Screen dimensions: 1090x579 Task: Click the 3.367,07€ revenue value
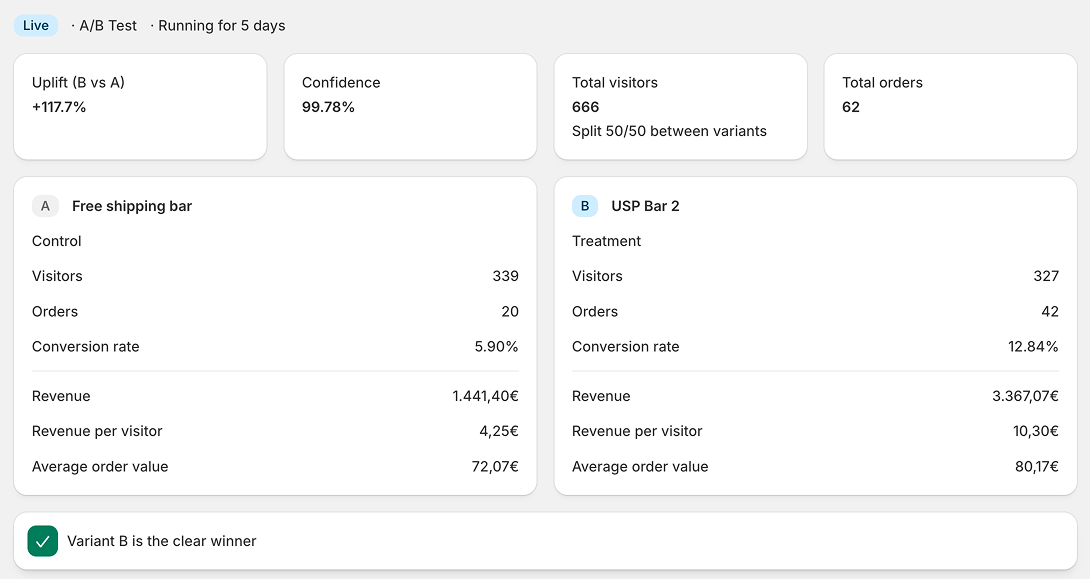1025,396
